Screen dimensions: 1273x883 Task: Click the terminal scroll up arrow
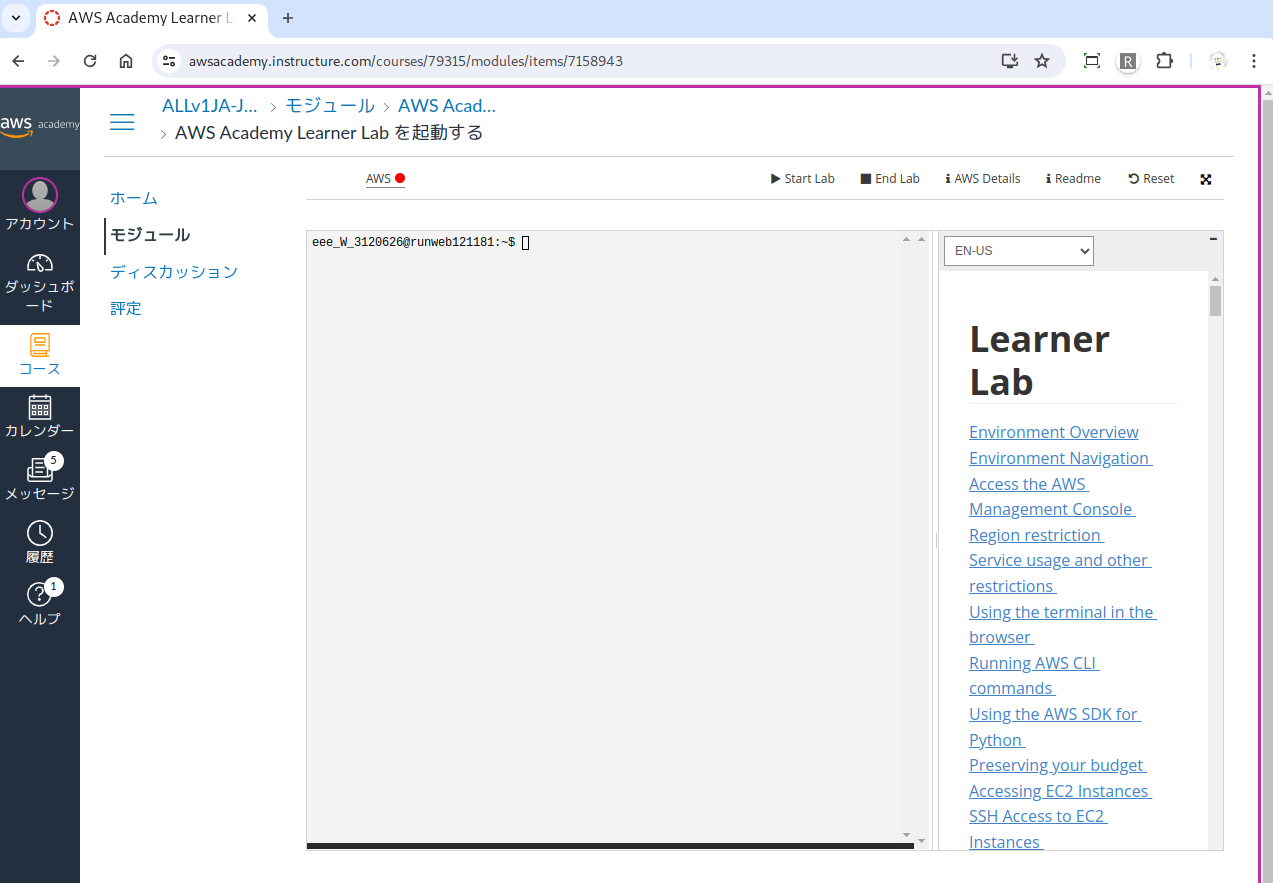(907, 240)
